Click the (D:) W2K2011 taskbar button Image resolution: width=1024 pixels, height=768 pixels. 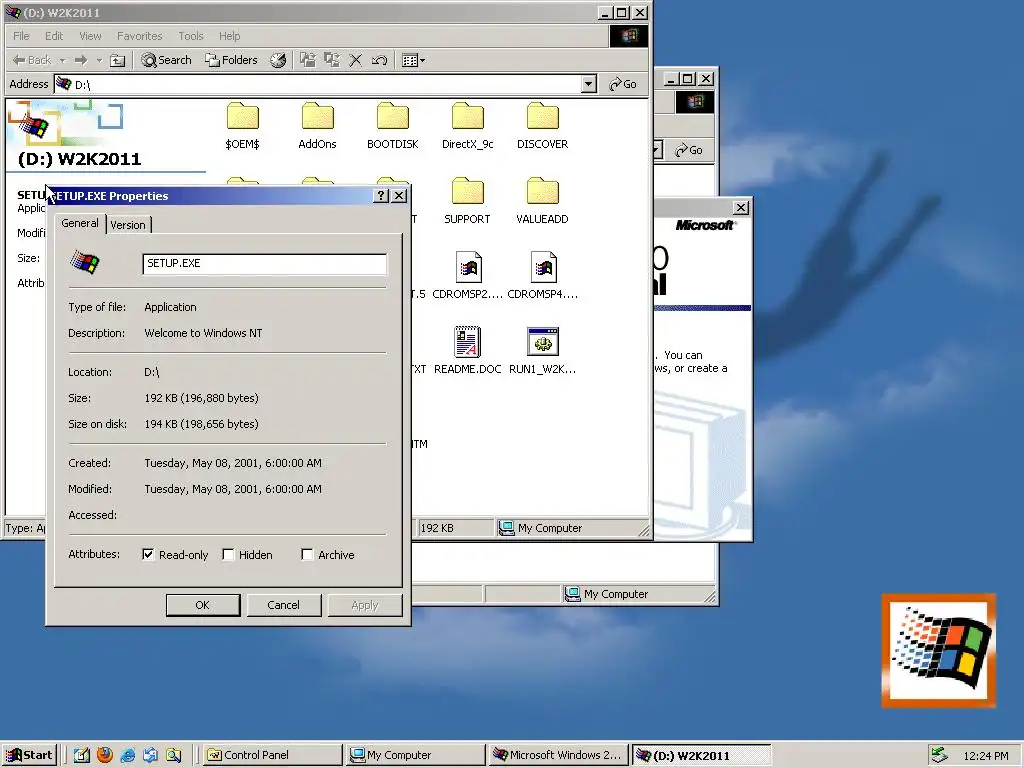pos(701,755)
